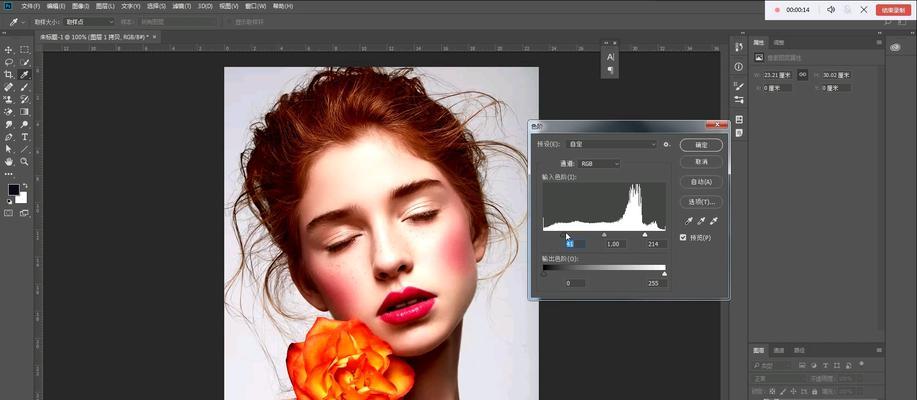Click the Options (T) button
This screenshot has height=400, width=917.
click(x=701, y=201)
